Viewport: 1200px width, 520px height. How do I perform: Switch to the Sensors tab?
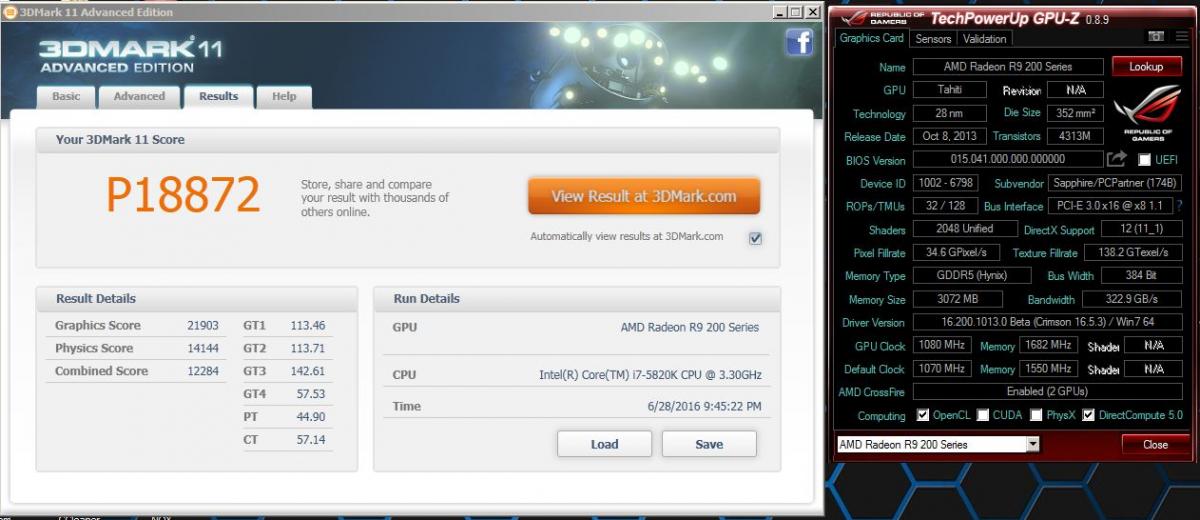(x=933, y=38)
